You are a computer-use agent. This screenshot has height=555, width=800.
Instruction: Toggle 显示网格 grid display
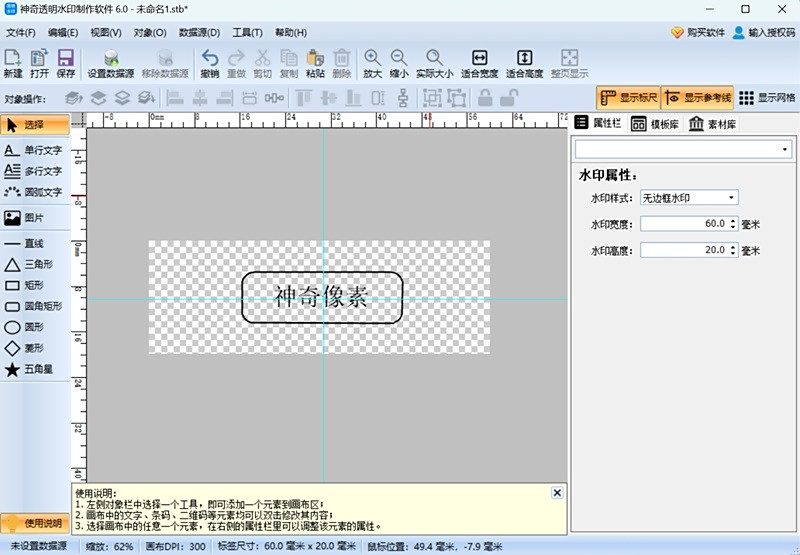[x=767, y=97]
